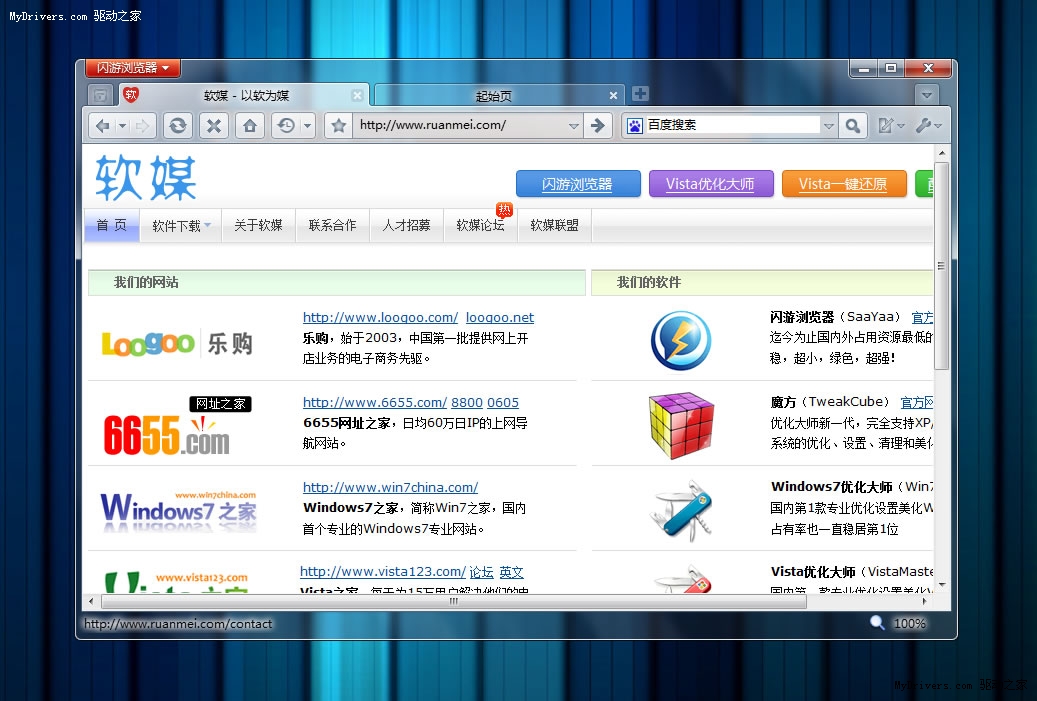Select 软媒联盟 in the navigation bar
Image resolution: width=1037 pixels, height=701 pixels.
click(x=554, y=226)
